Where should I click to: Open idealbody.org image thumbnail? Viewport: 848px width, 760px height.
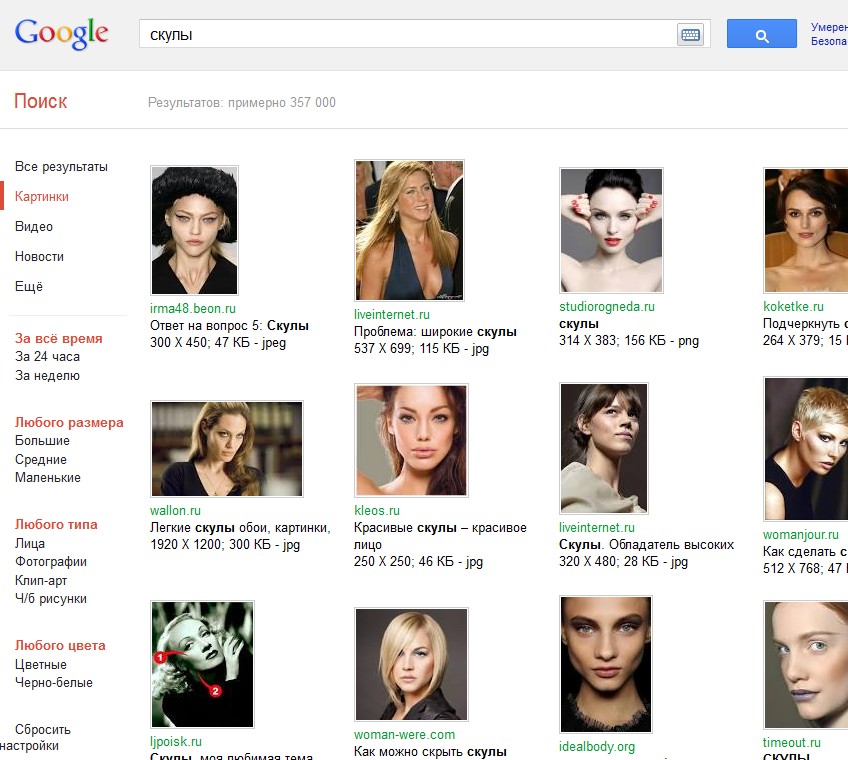point(606,664)
